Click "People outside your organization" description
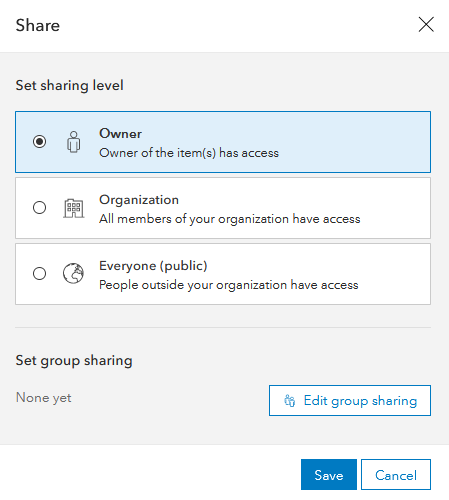The height and width of the screenshot is (500, 449). [229, 285]
